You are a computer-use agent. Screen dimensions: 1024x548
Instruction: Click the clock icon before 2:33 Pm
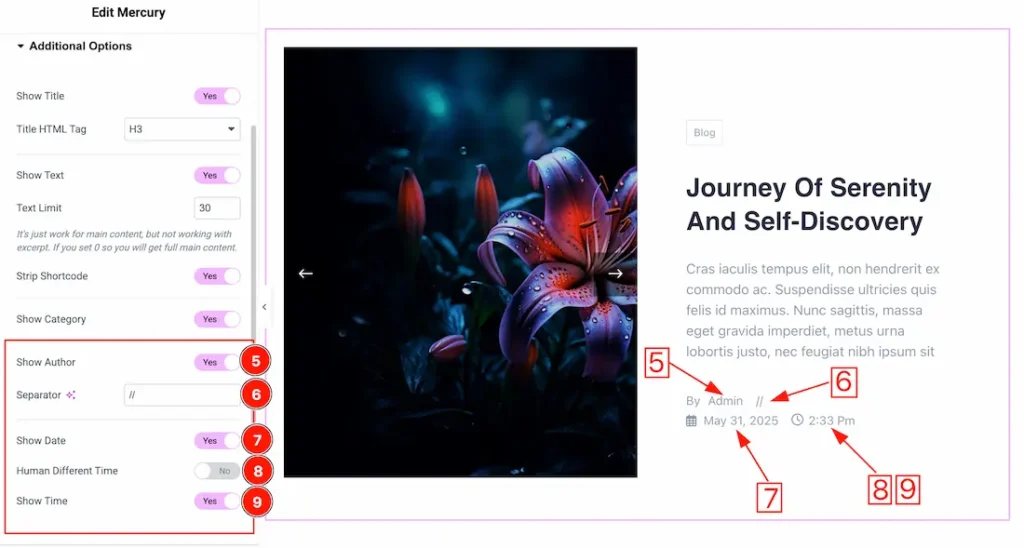(x=797, y=420)
